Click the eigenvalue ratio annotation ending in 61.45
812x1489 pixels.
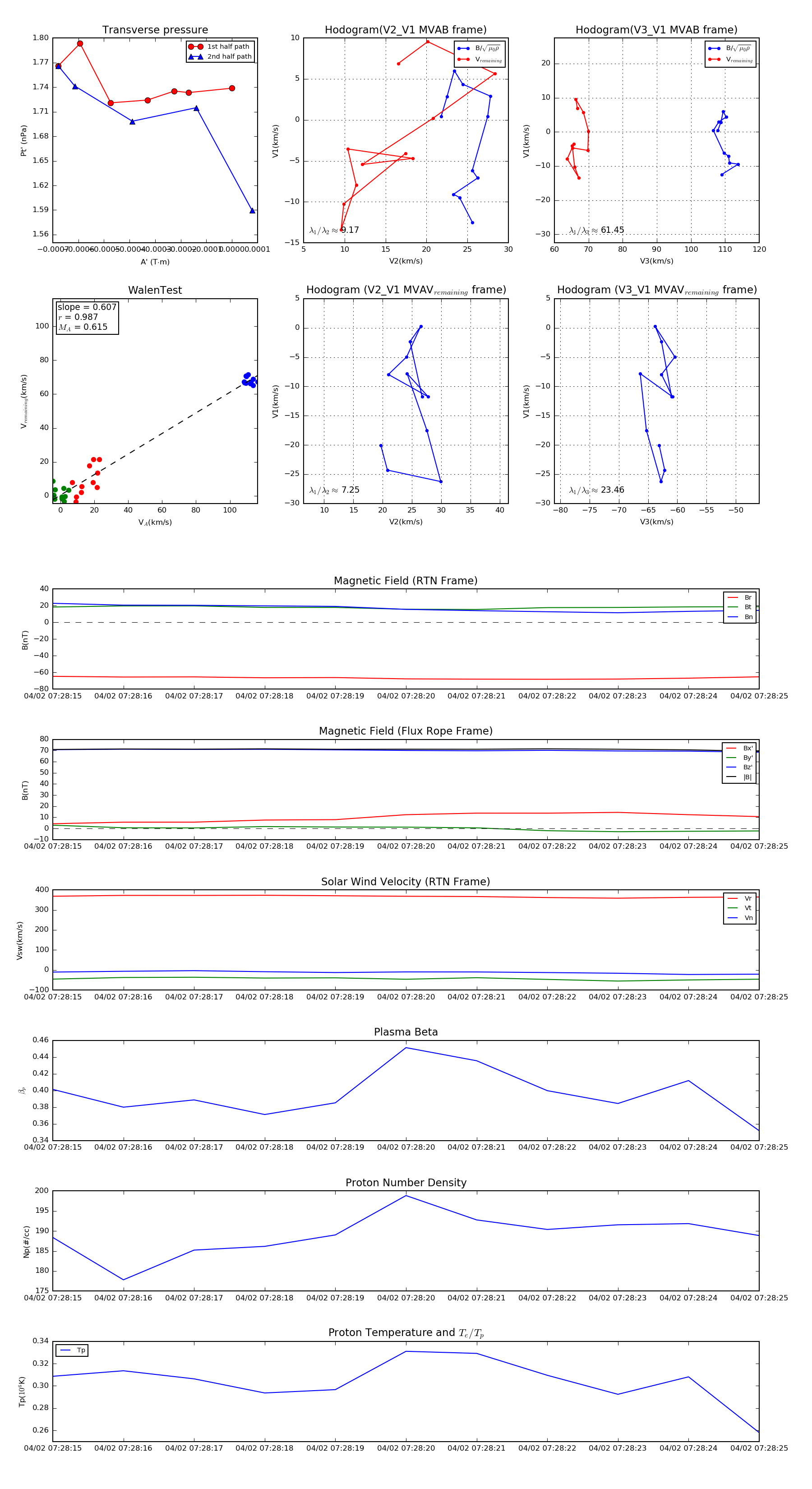tap(596, 230)
